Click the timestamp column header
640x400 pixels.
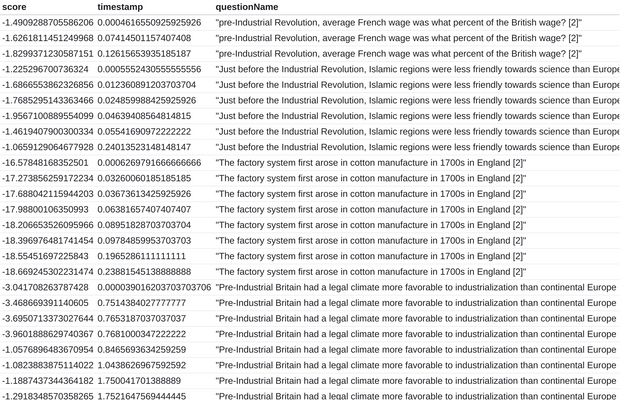[120, 7]
